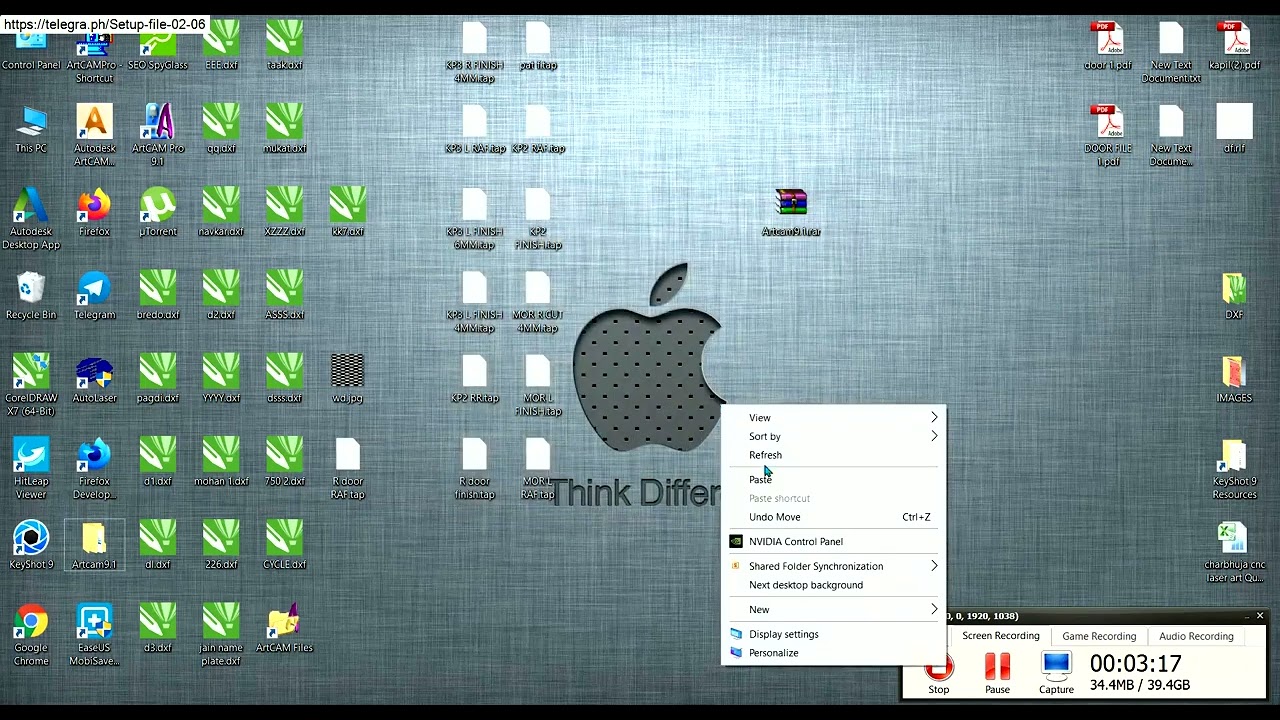Select the mohan 1.dxf file icon

[x=221, y=462]
